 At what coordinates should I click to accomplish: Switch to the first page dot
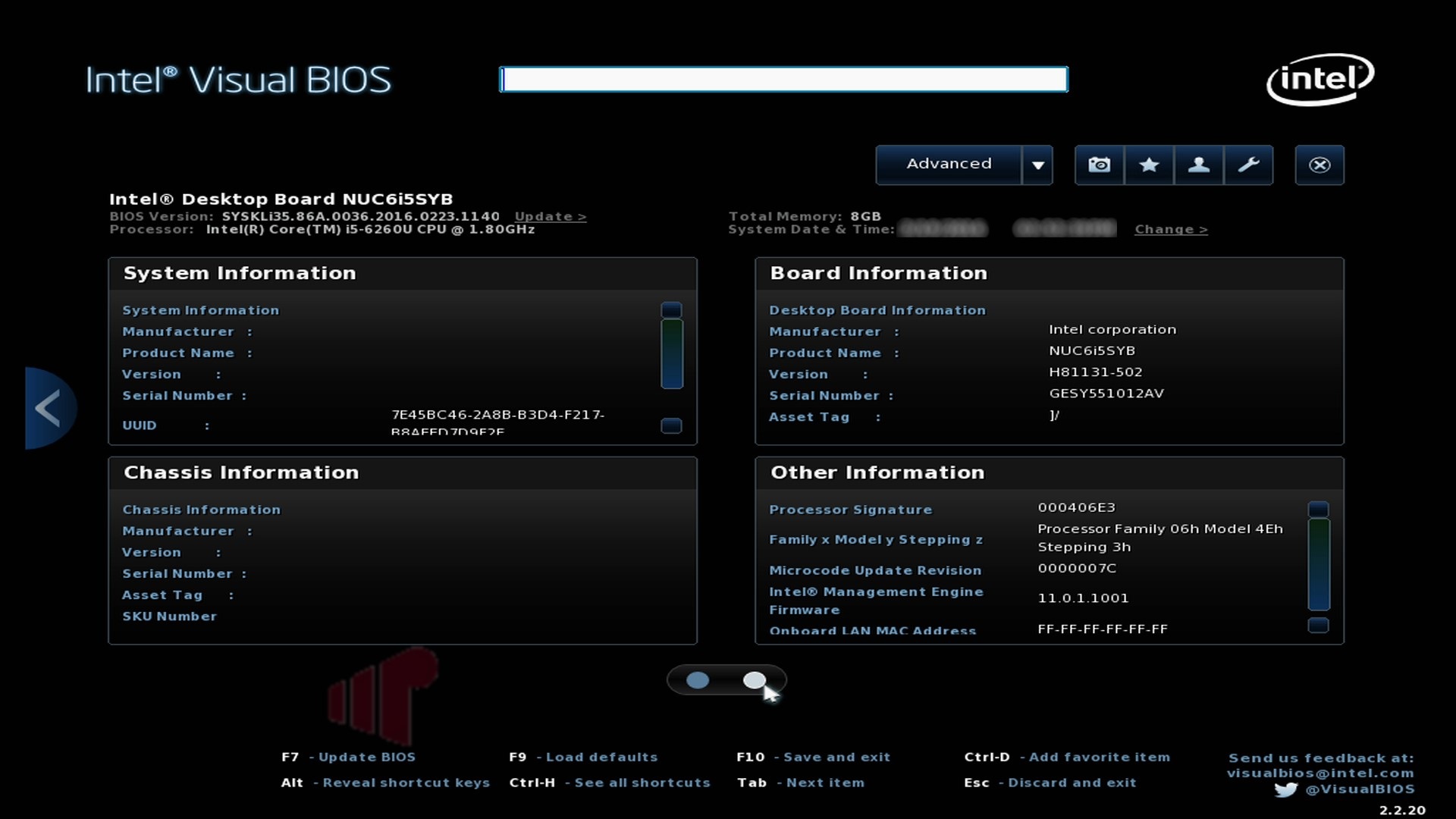[x=698, y=680]
